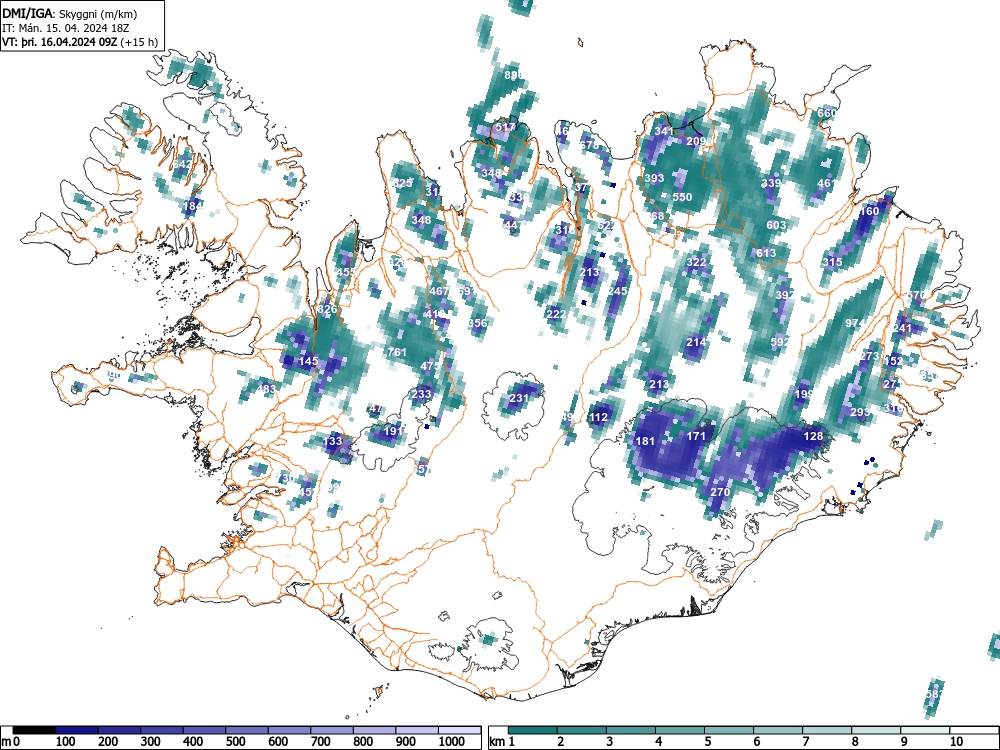
Task: Click the 467 visibility value on the map
Action: 439,291
